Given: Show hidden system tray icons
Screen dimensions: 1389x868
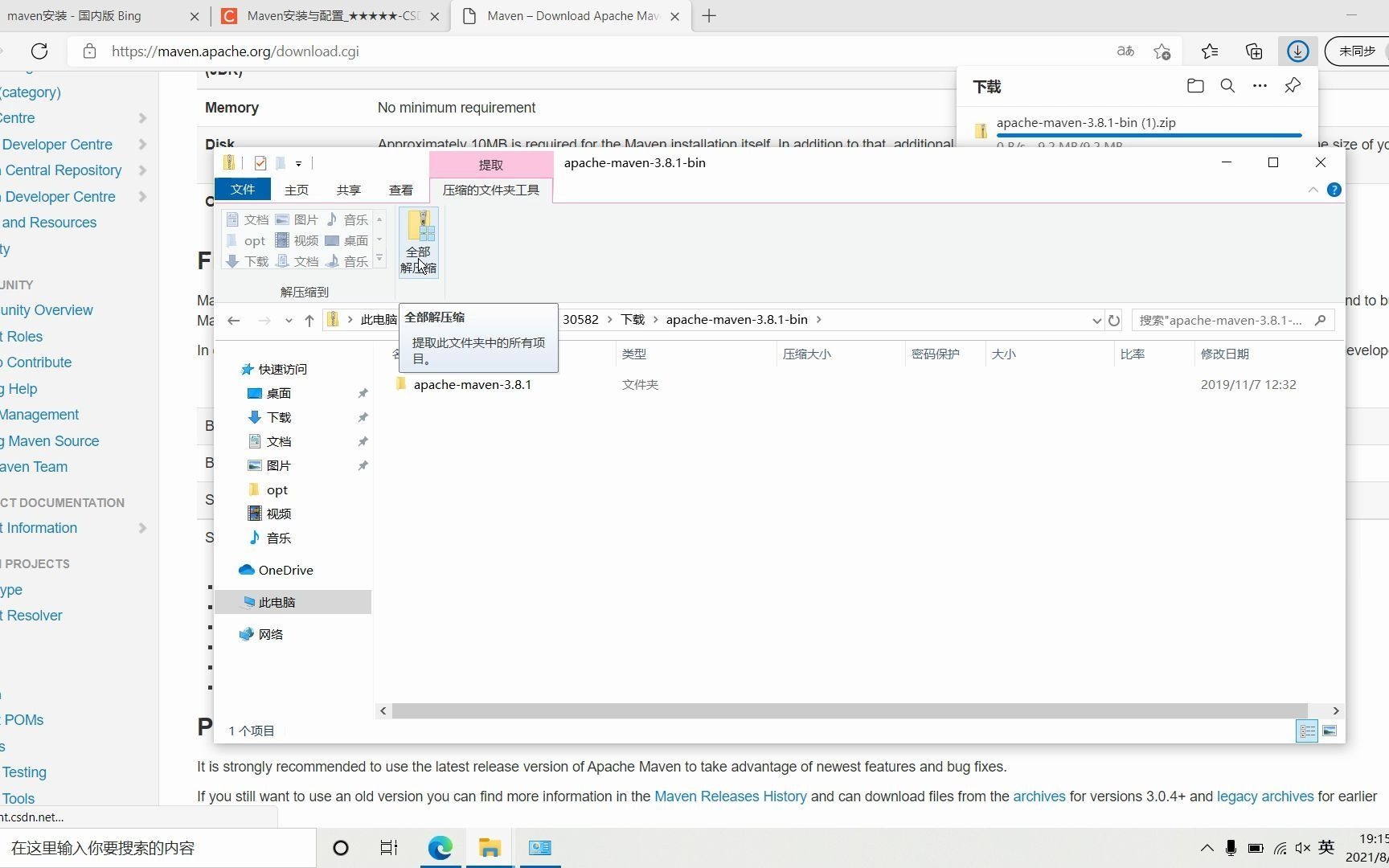Looking at the screenshot, I should 1207,848.
